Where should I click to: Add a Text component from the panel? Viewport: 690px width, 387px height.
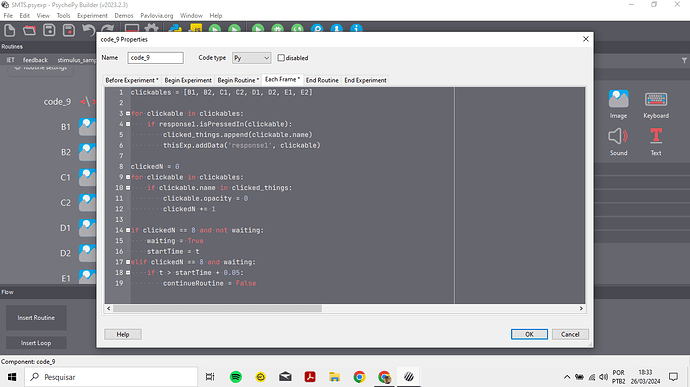coord(656,141)
